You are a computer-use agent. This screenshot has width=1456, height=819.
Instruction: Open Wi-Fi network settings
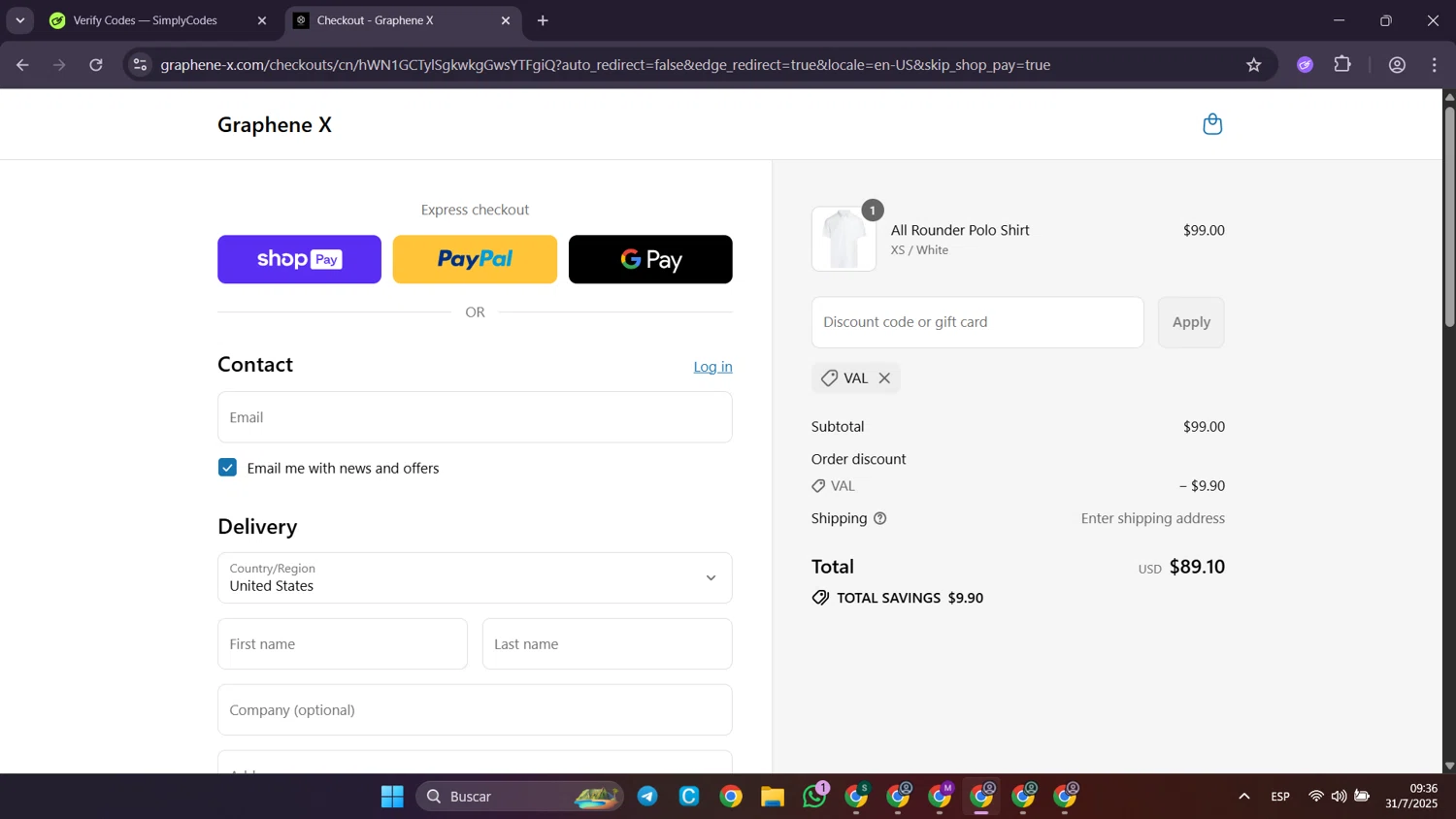tap(1316, 797)
